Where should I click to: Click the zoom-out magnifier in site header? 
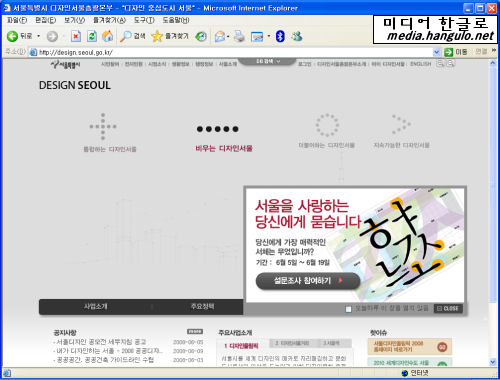tap(440, 63)
